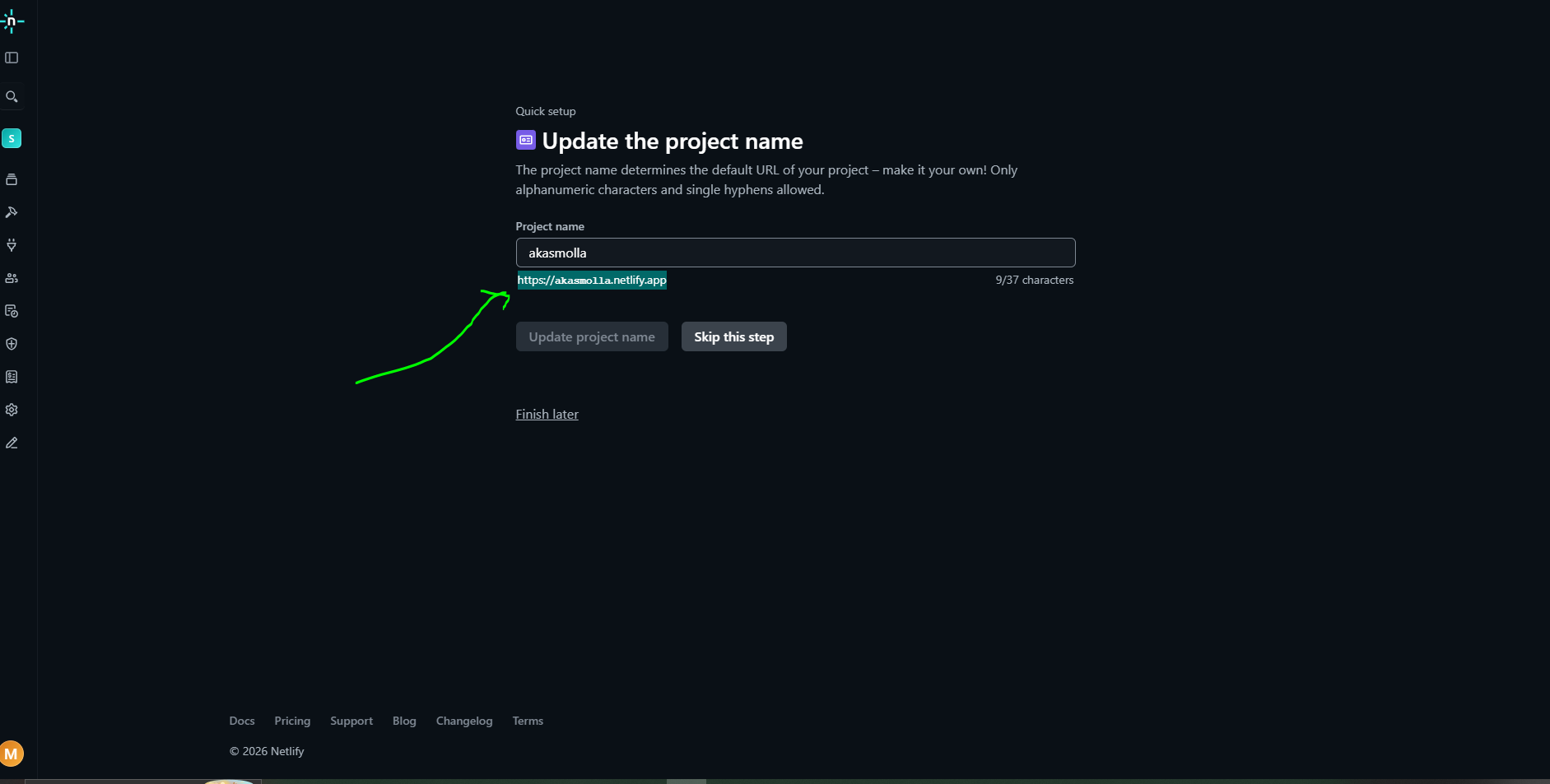Open Builds hammer icon in sidebar
The height and width of the screenshot is (784, 1550).
pos(12,212)
